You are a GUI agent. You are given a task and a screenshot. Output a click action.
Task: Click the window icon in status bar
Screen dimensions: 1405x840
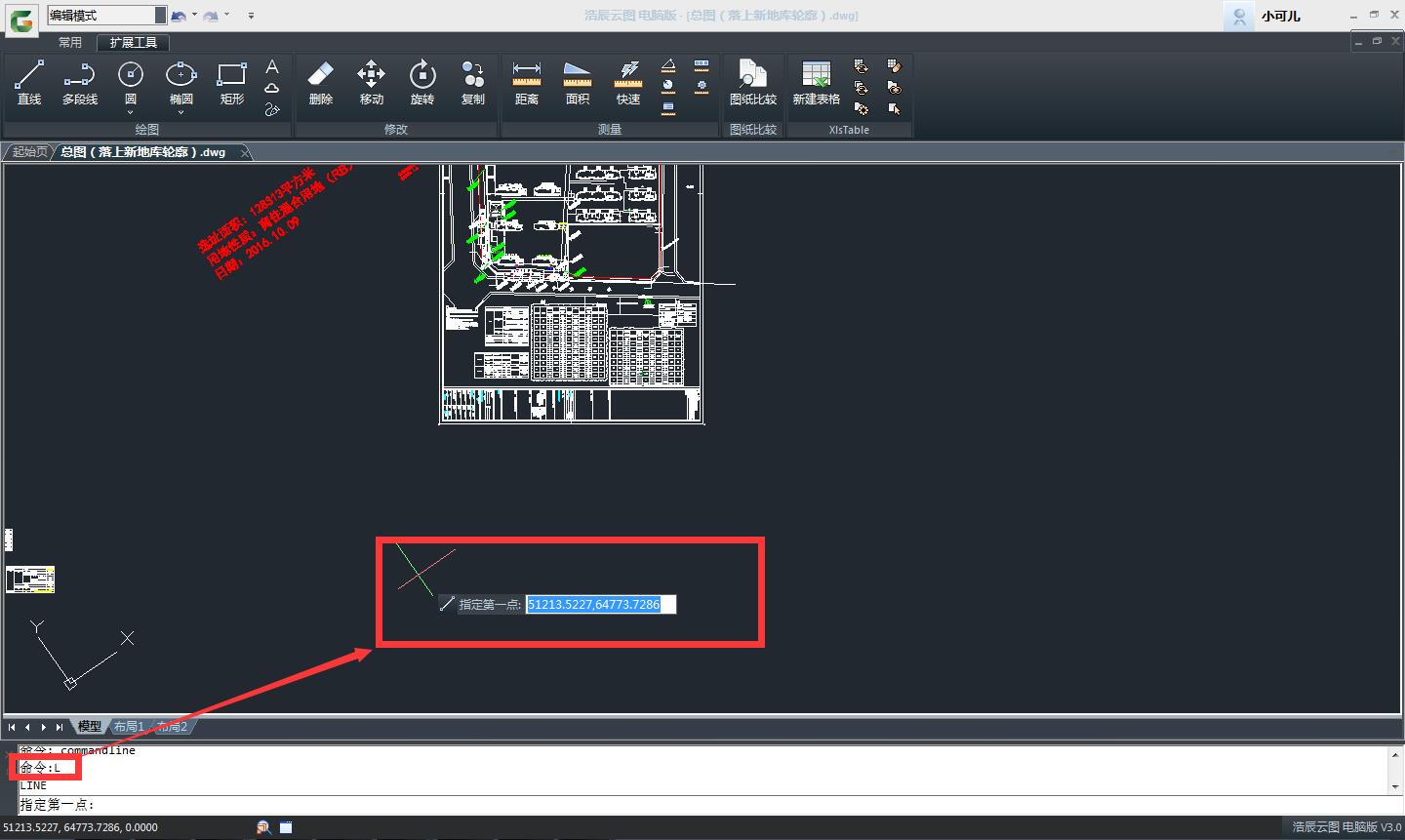pos(286,827)
